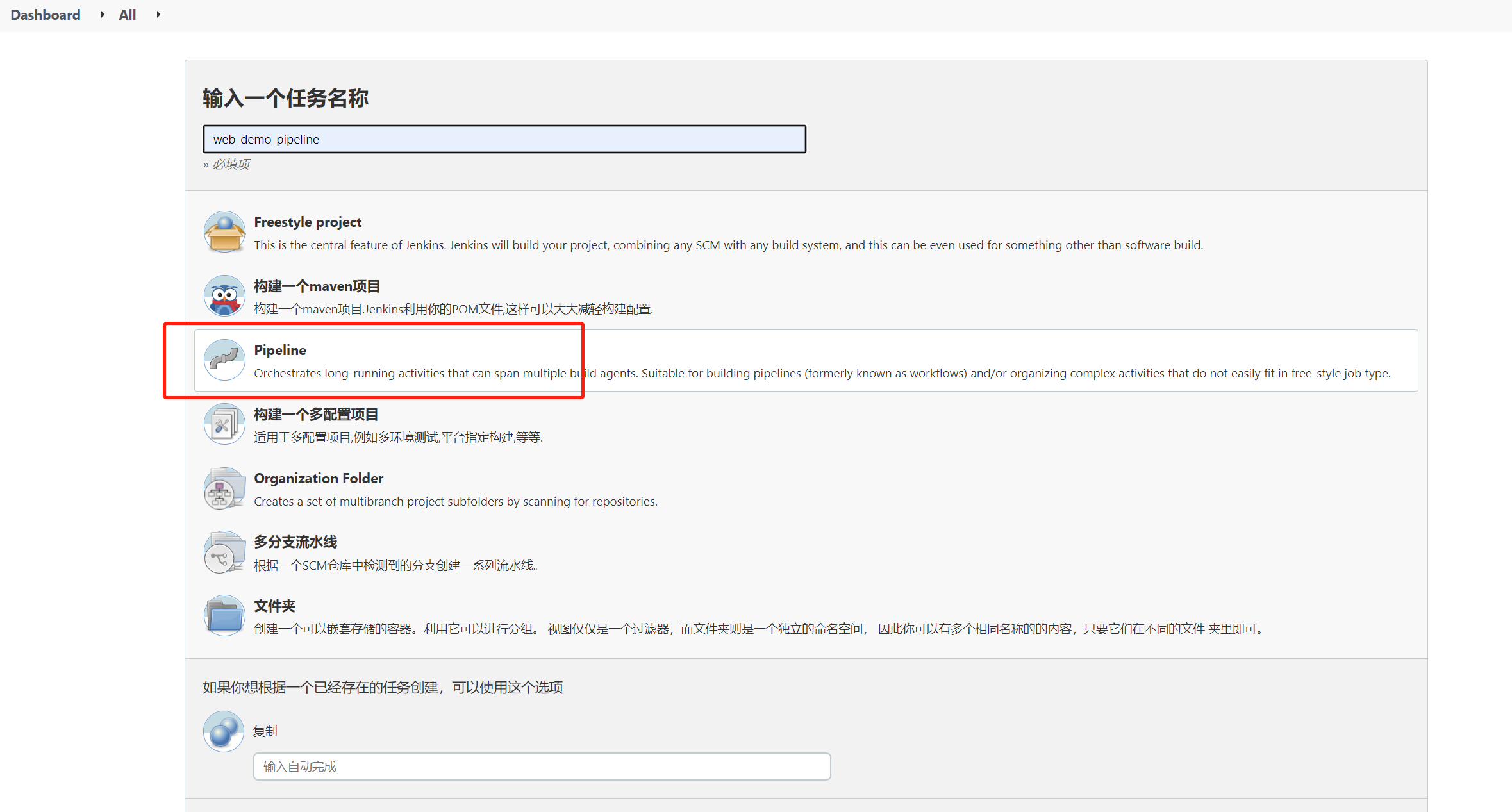Click the multi-configuration project icon
Image resolution: width=1512 pixels, height=812 pixels.
(224, 424)
